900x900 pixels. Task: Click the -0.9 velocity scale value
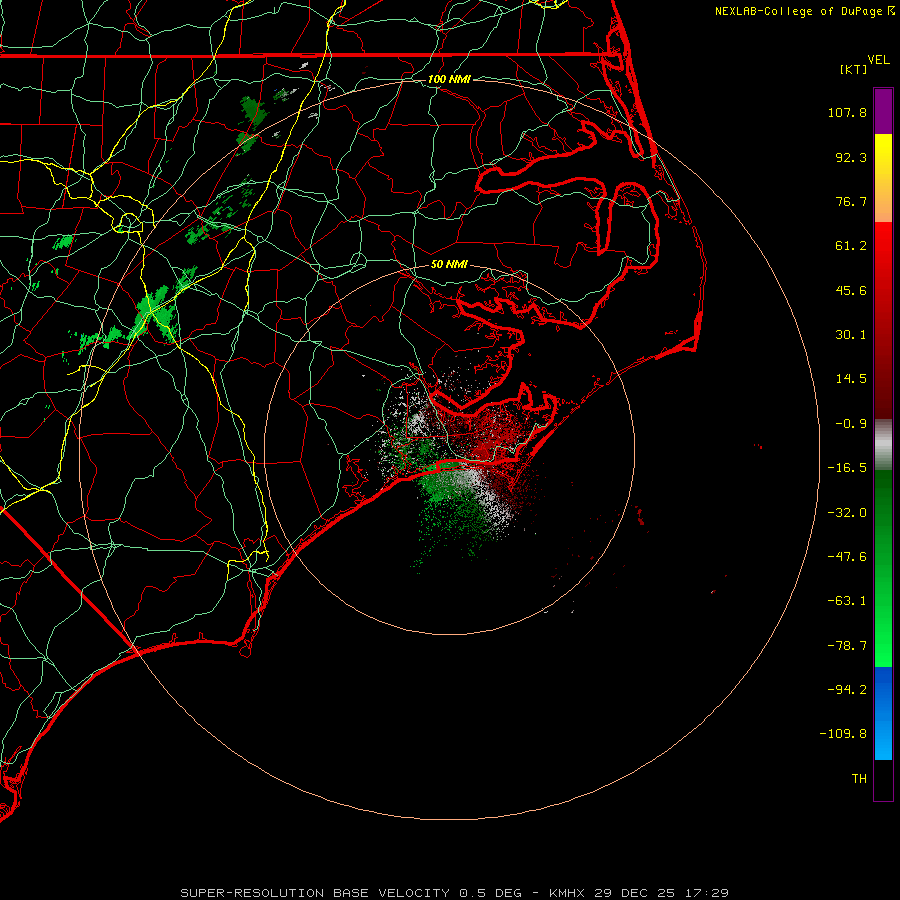[x=851, y=424]
